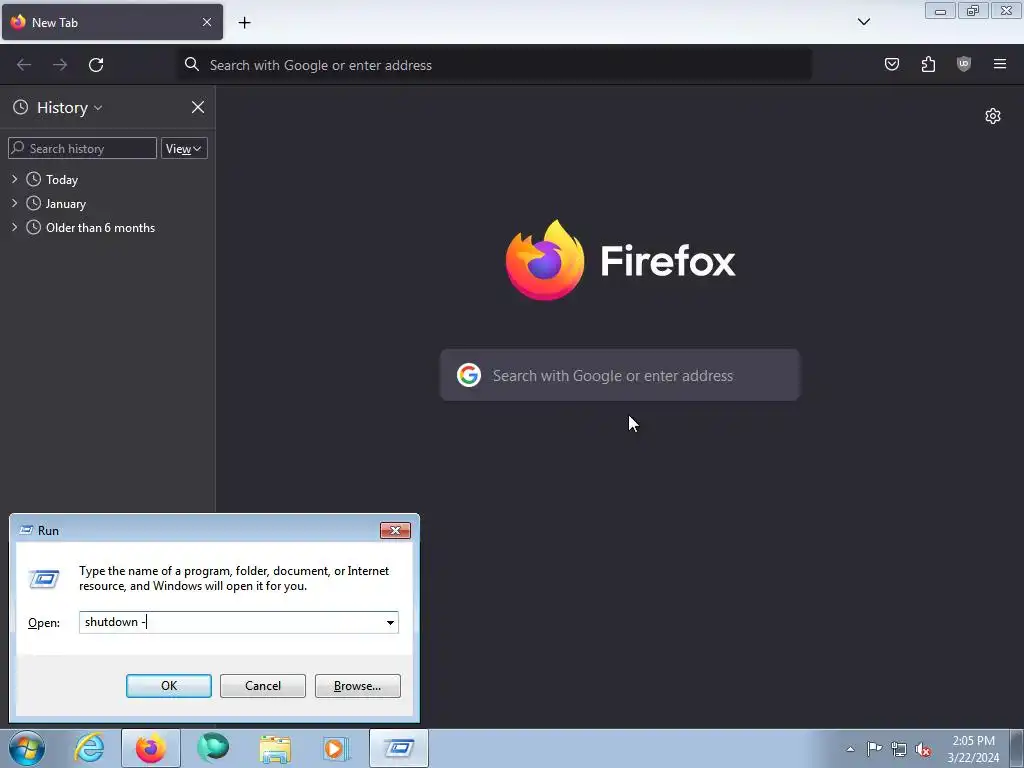Click the muted volume tray icon
The height and width of the screenshot is (768, 1024).
point(923,749)
